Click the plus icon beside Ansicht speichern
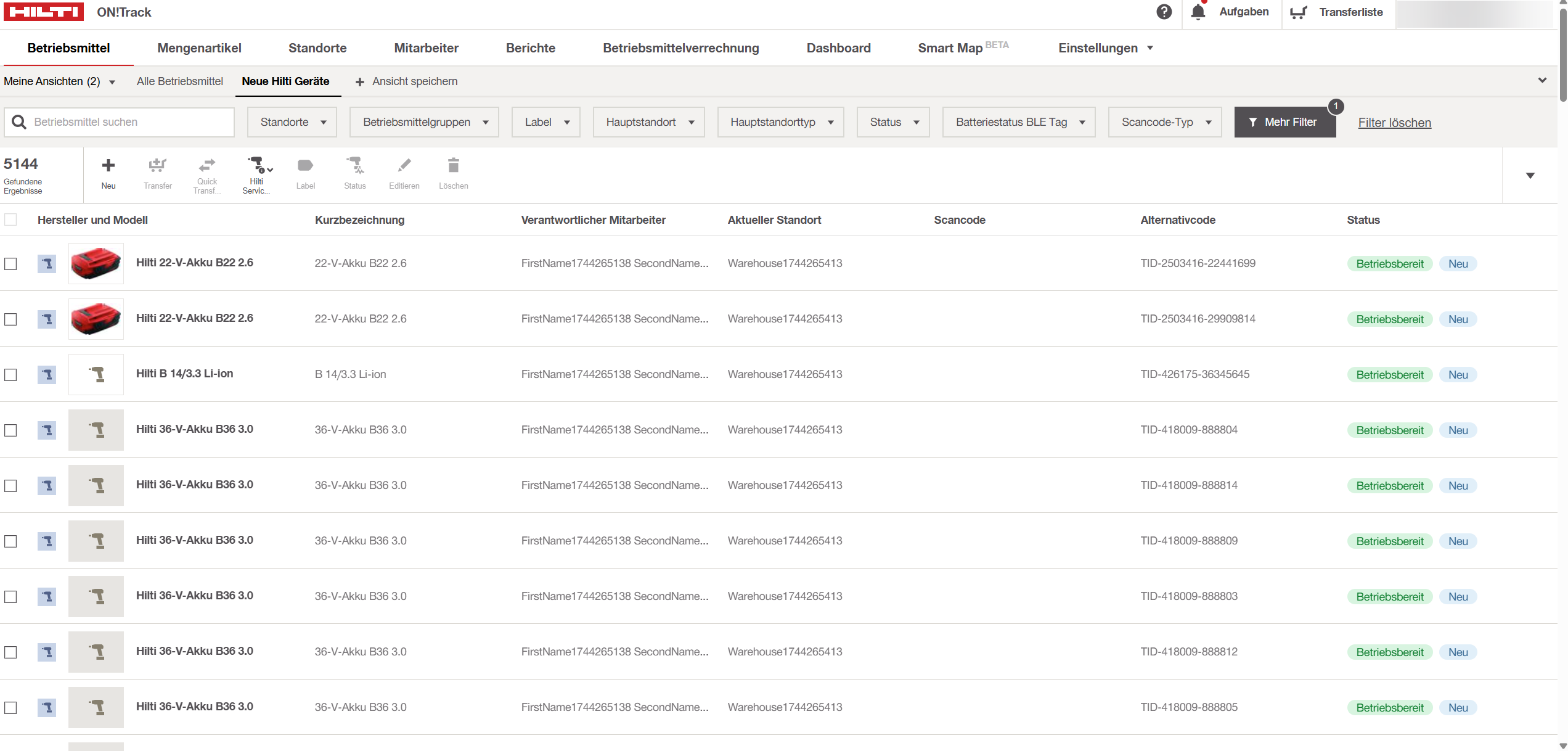This screenshot has width=1568, height=751. tap(360, 82)
